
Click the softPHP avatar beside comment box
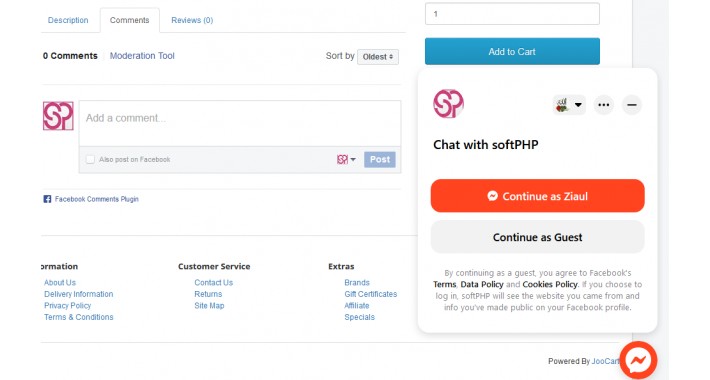click(58, 116)
